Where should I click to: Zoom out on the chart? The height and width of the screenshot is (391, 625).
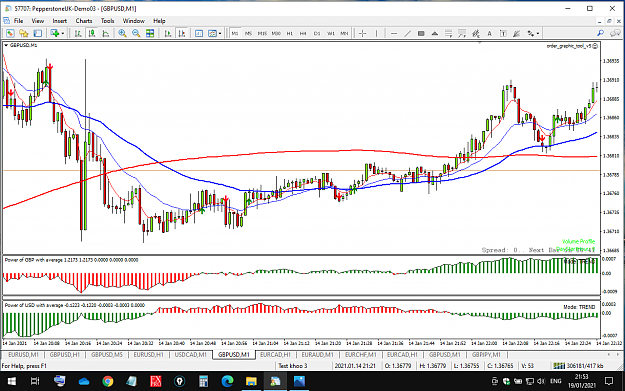click(x=136, y=33)
